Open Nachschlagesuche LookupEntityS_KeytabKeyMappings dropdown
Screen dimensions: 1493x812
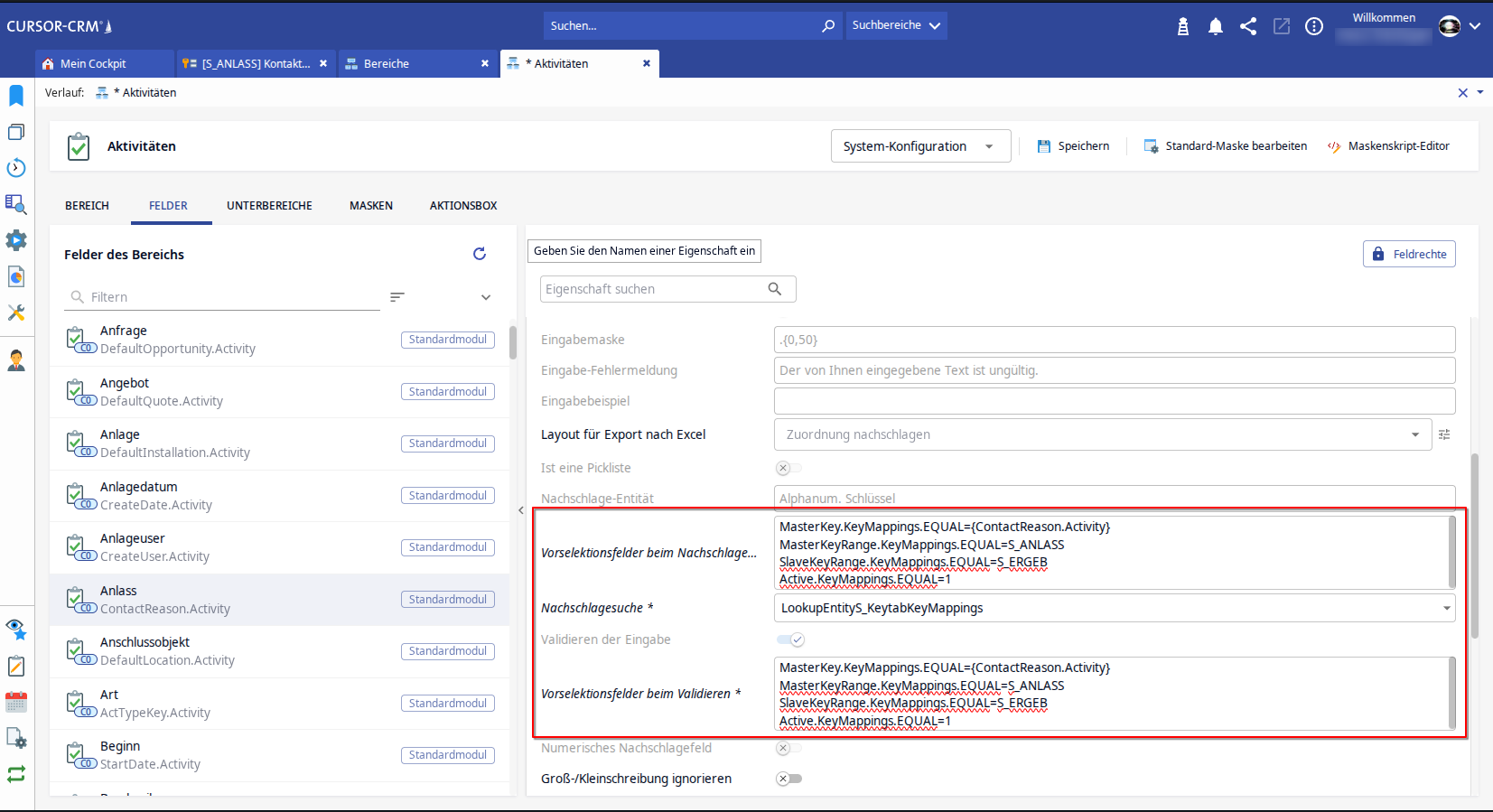pos(1115,608)
